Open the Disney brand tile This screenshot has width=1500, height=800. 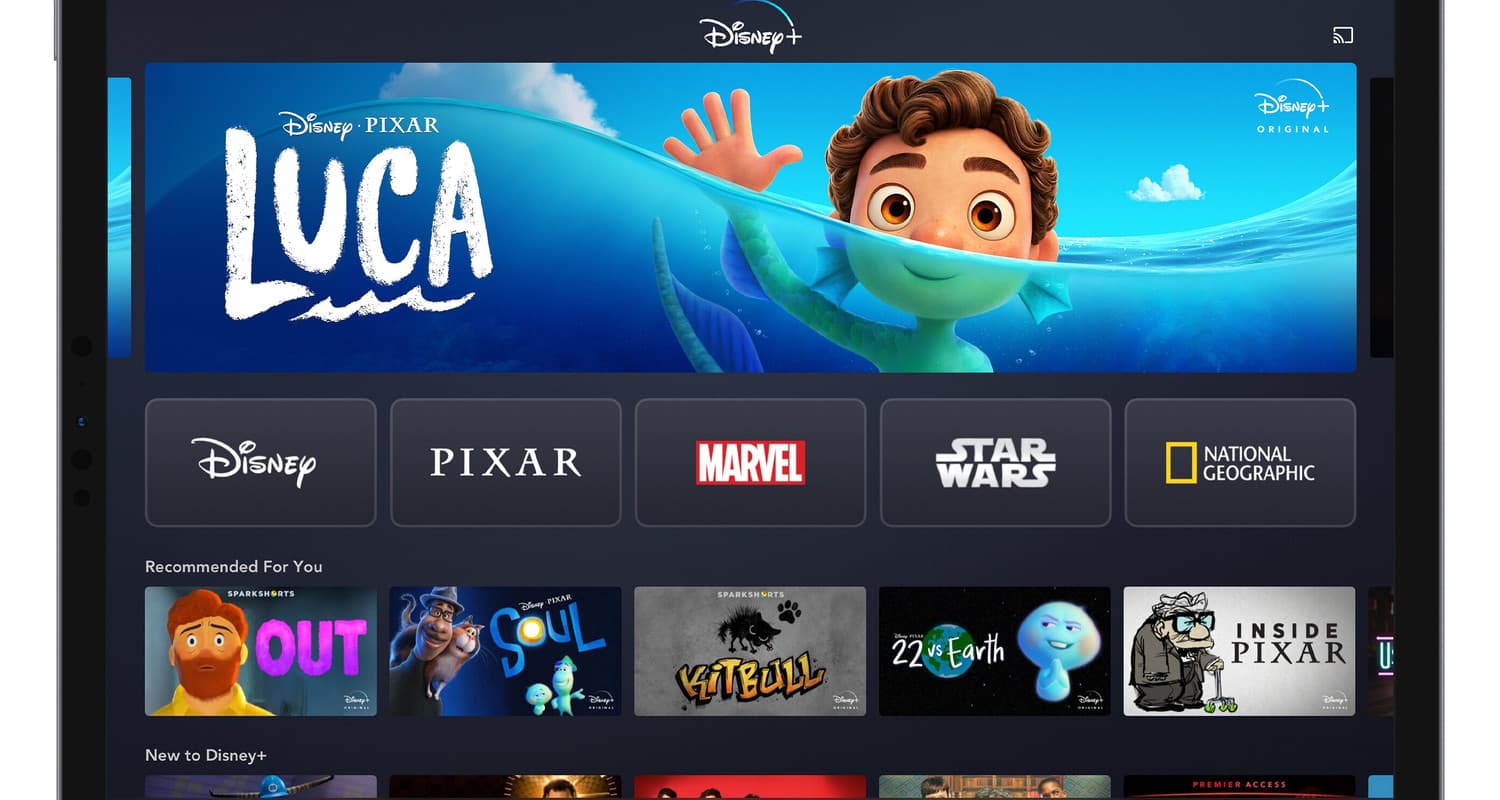(x=261, y=462)
